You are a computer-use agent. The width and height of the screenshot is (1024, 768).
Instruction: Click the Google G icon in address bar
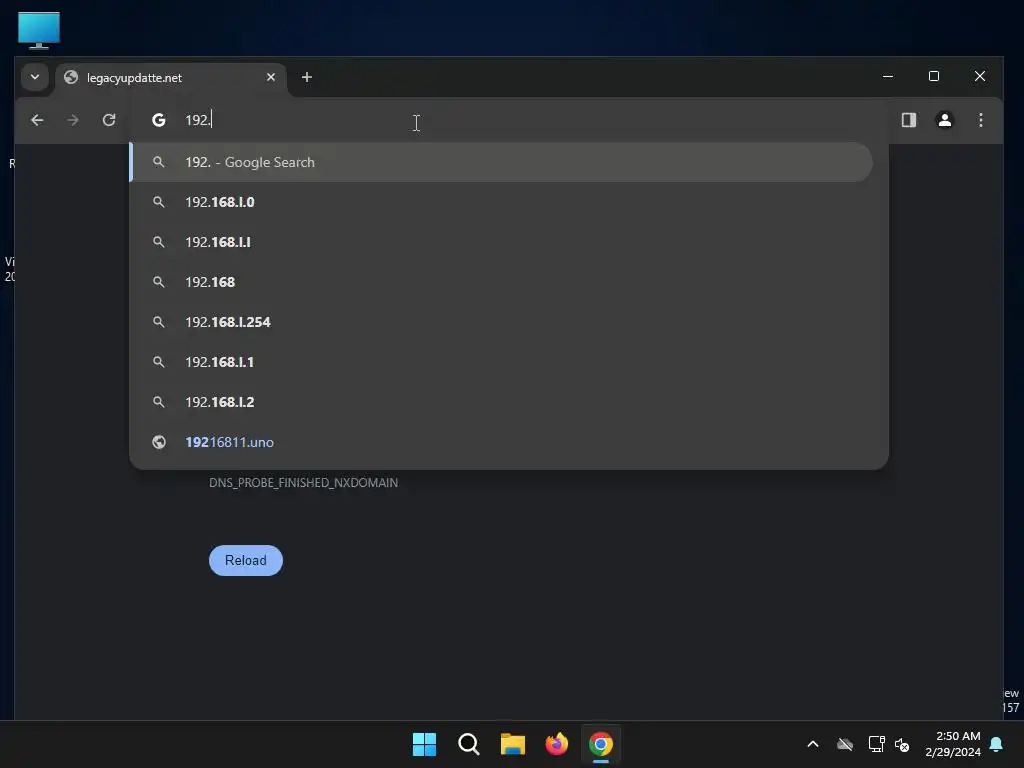click(159, 120)
